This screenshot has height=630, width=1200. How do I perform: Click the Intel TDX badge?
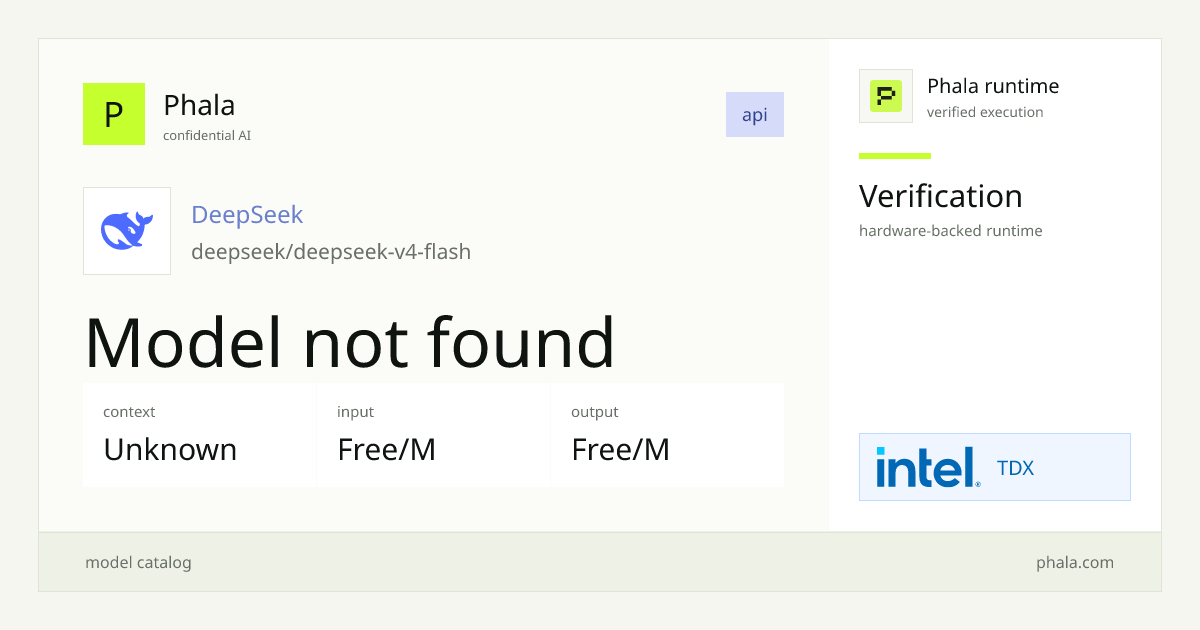coord(995,467)
